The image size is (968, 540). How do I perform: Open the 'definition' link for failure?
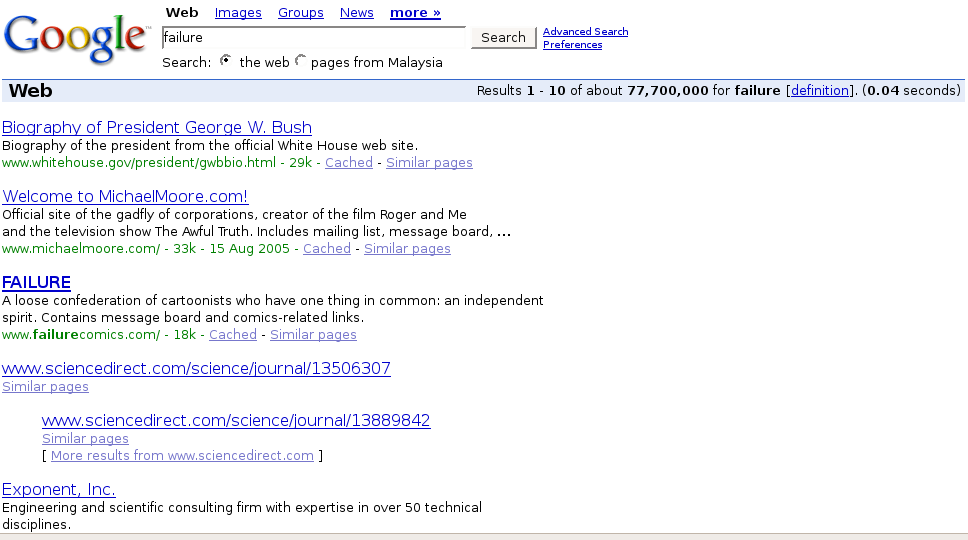(820, 90)
